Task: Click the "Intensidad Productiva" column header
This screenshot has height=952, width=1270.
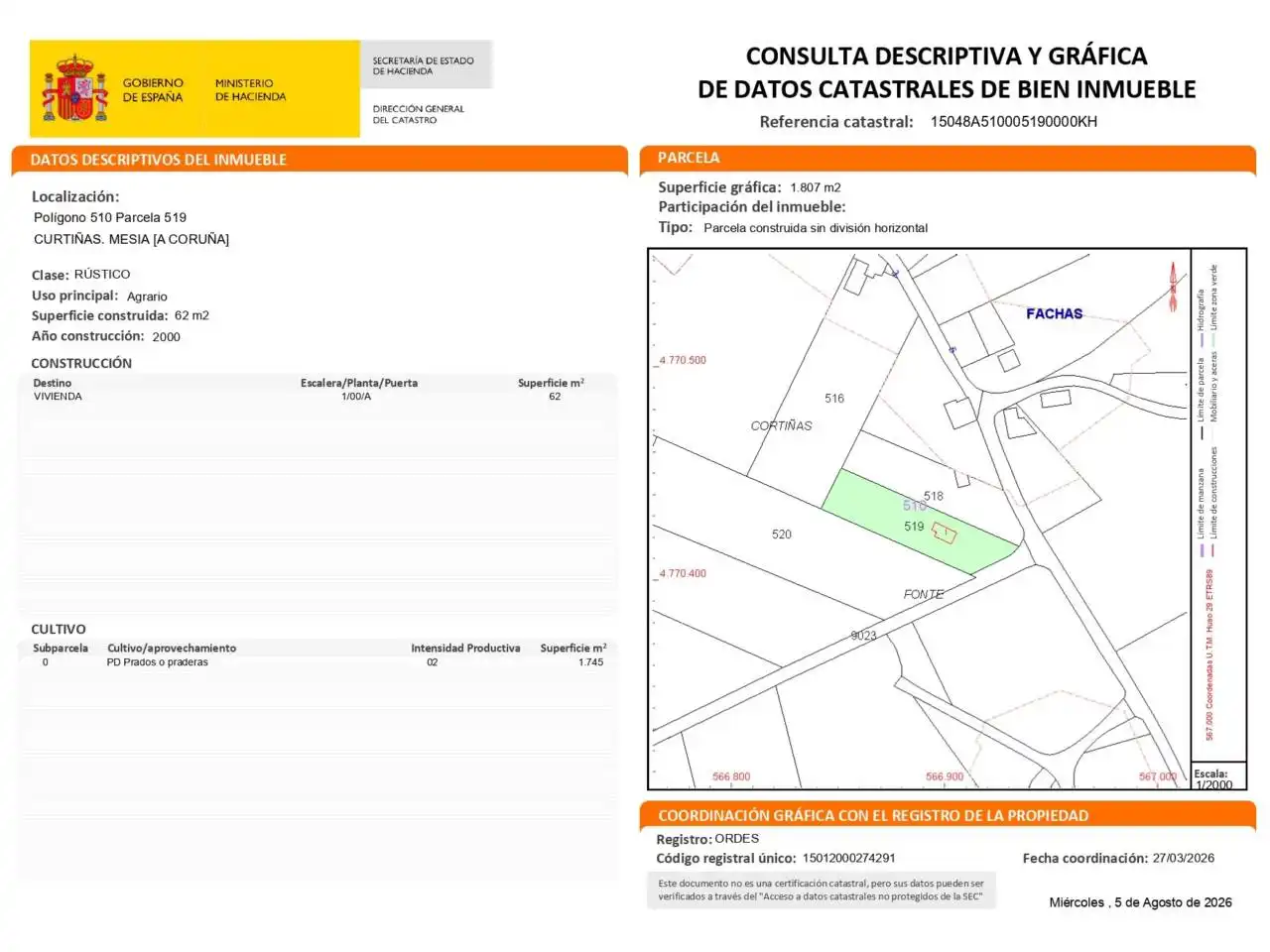Action: click(465, 649)
